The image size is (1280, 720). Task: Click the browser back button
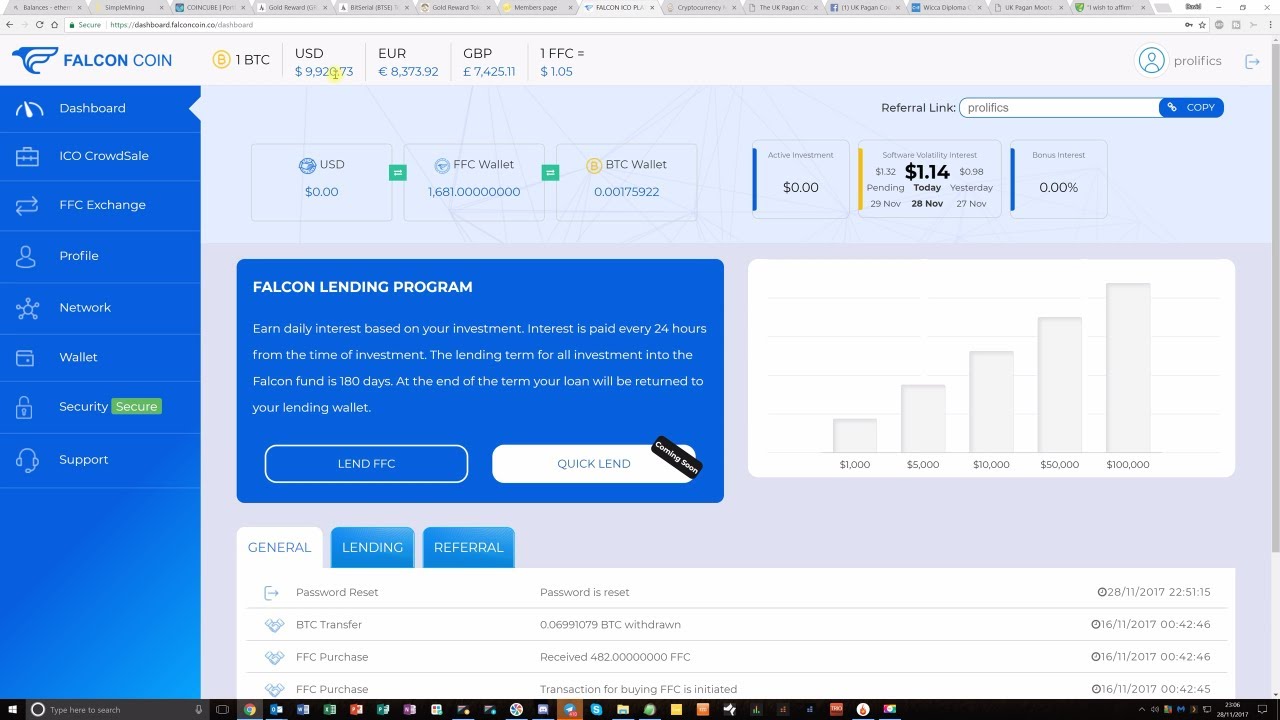tap(10, 25)
